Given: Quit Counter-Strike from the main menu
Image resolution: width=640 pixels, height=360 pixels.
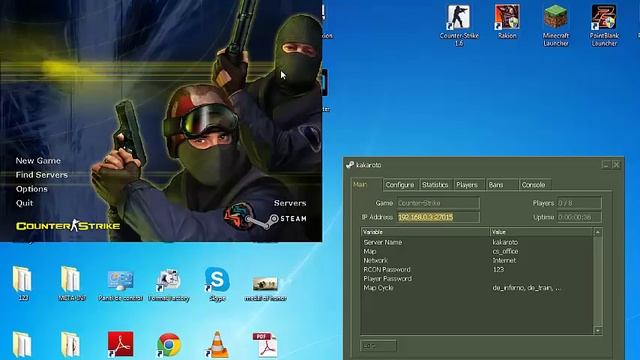Looking at the screenshot, I should [24, 203].
